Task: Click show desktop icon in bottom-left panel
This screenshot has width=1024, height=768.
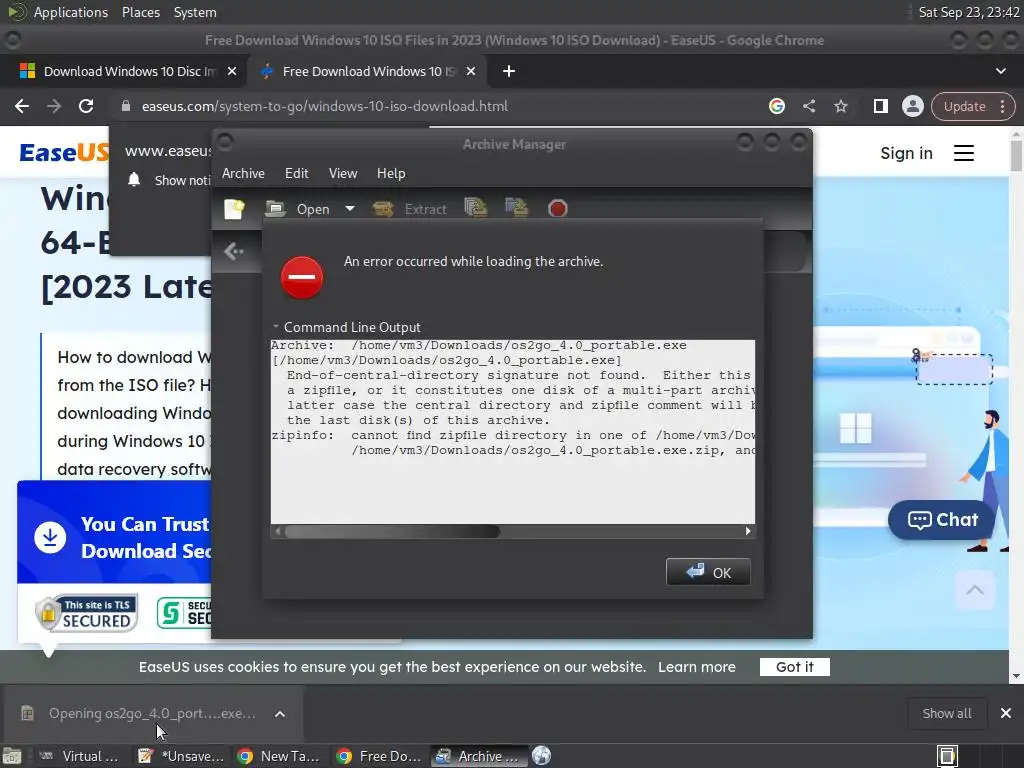Action: pyautogui.click(x=12, y=756)
